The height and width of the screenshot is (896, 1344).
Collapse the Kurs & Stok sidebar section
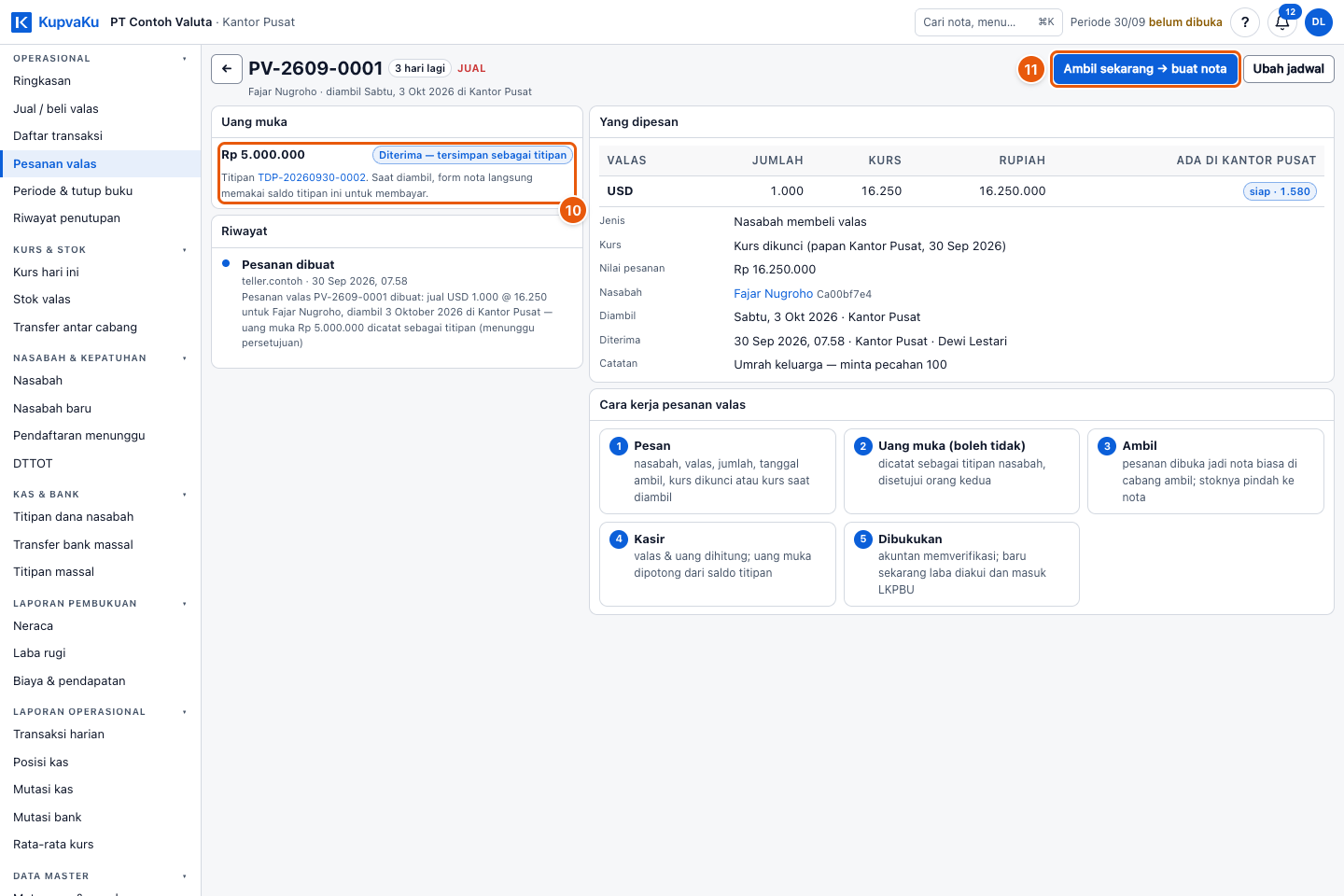(x=185, y=250)
